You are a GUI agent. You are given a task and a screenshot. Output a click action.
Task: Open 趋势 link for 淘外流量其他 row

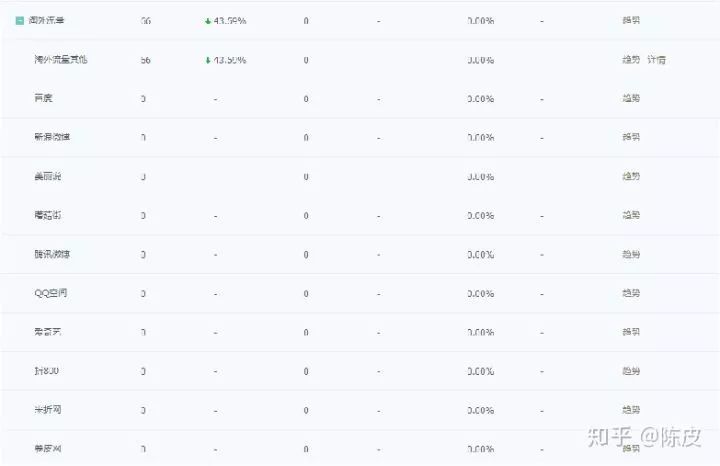(x=630, y=59)
